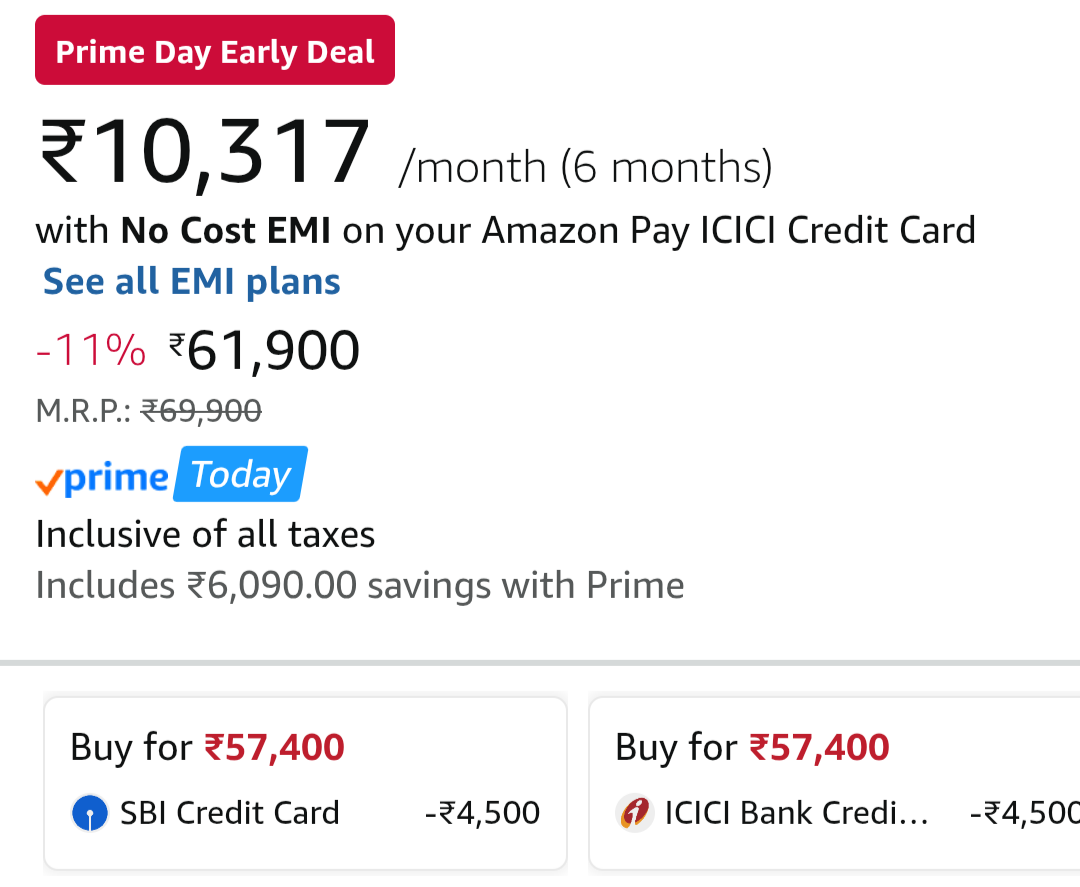Select the ICICI Bank Credit Card offer label
The image size is (1080, 887).
[x=796, y=813]
